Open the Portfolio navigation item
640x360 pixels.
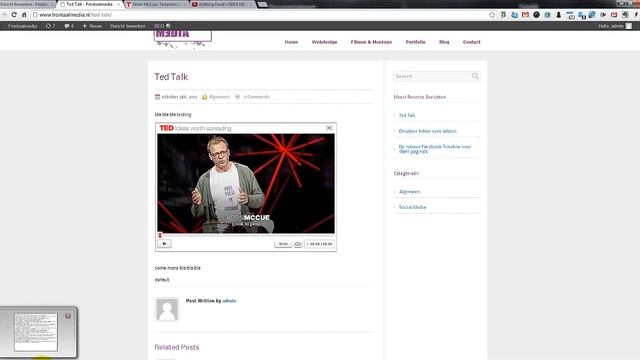[x=415, y=42]
